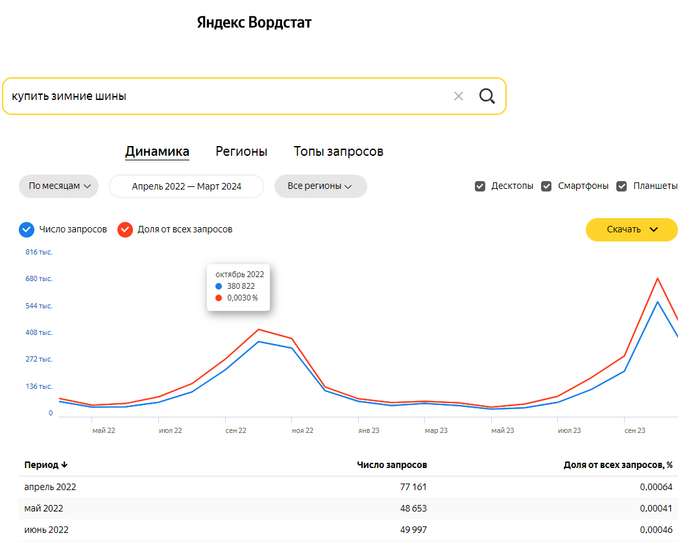Click the Период sort arrow header
700x542 pixels.
47,465
